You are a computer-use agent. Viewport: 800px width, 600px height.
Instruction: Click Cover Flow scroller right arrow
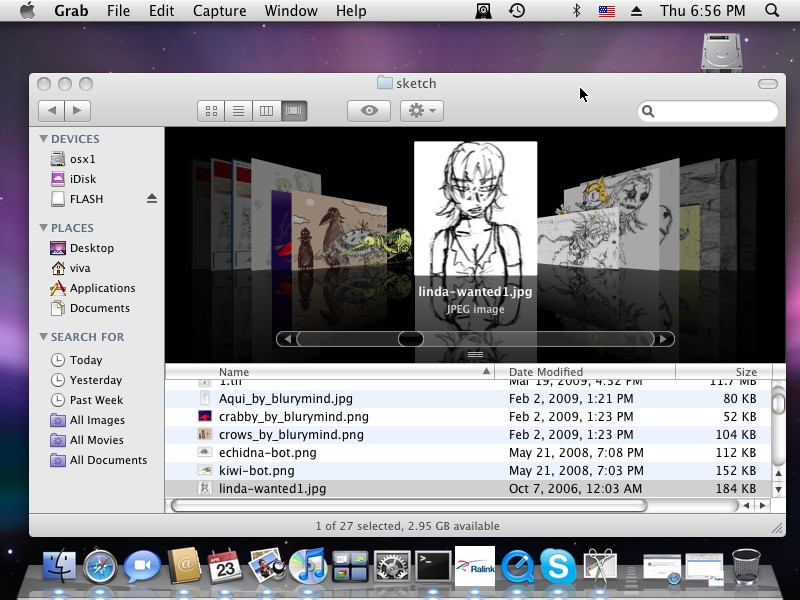pyautogui.click(x=663, y=339)
